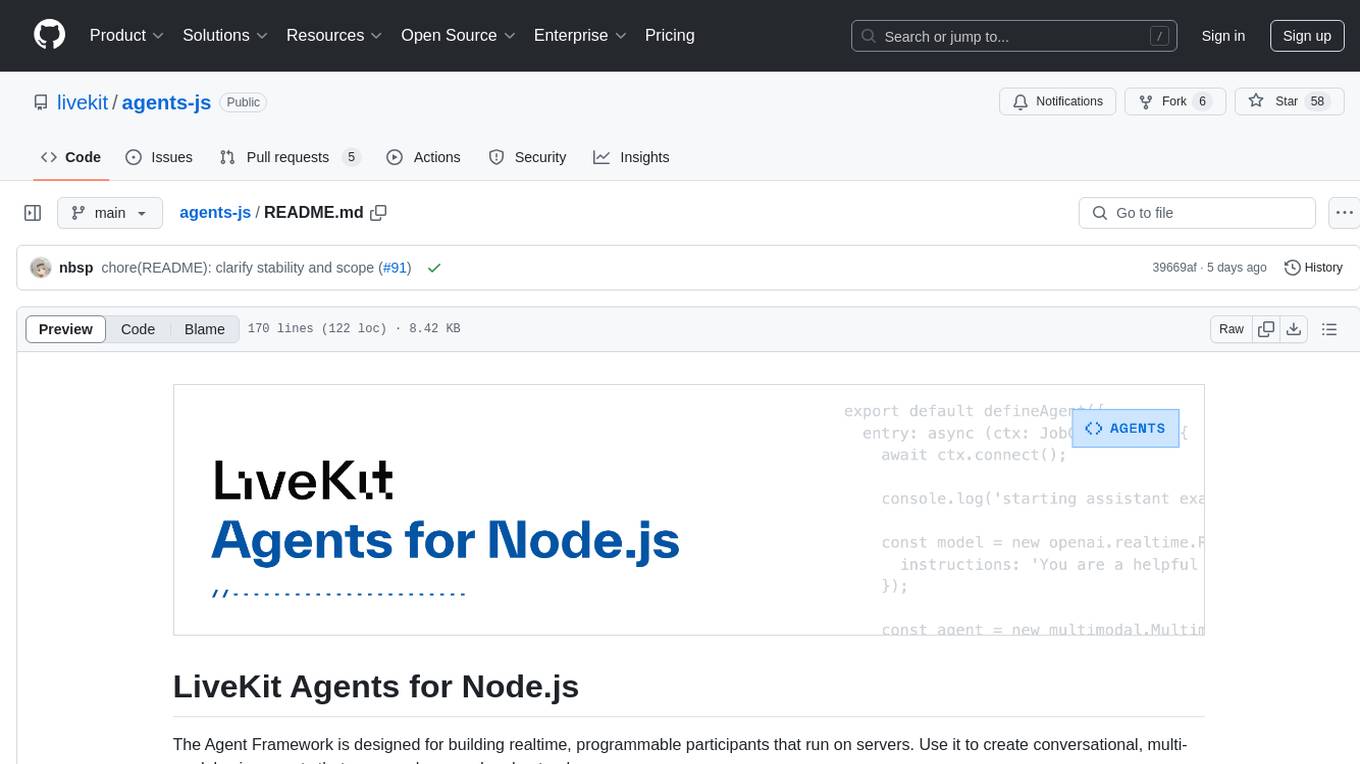Sign in to GitHub
The width and height of the screenshot is (1360, 764).
pos(1223,36)
